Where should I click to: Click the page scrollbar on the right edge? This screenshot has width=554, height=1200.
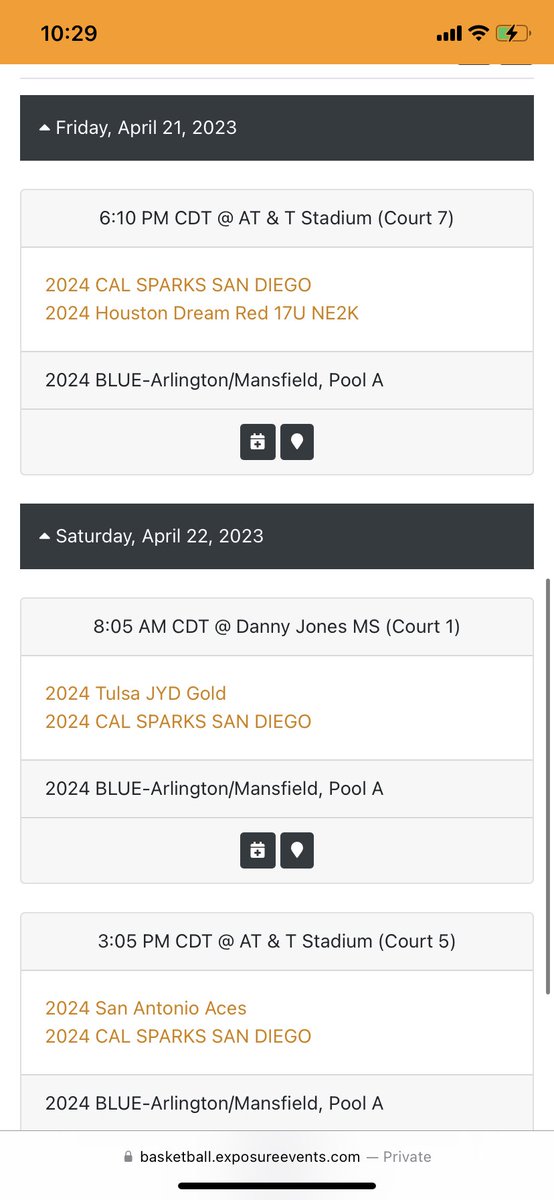click(x=548, y=785)
